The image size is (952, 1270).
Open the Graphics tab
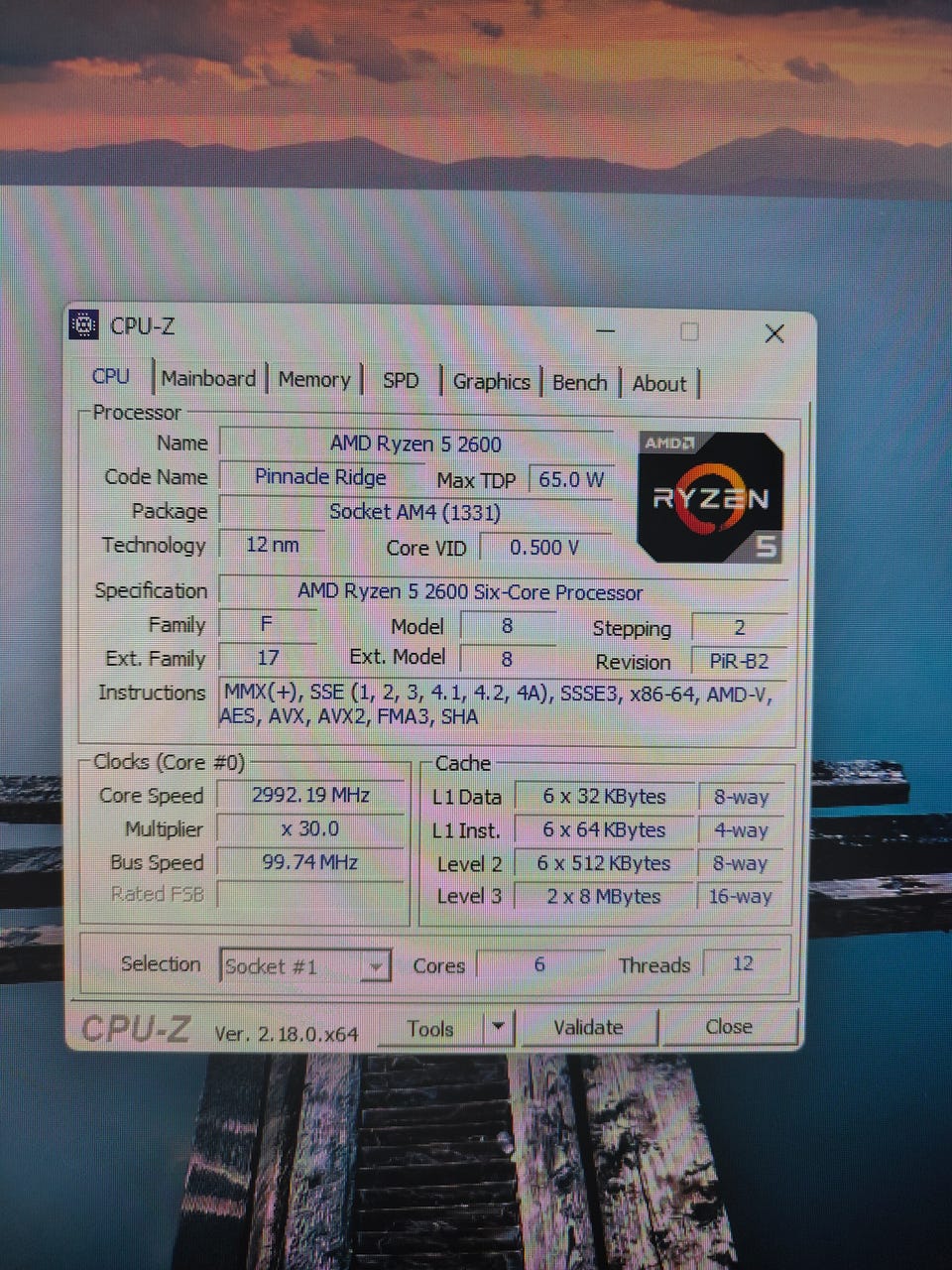pos(492,382)
